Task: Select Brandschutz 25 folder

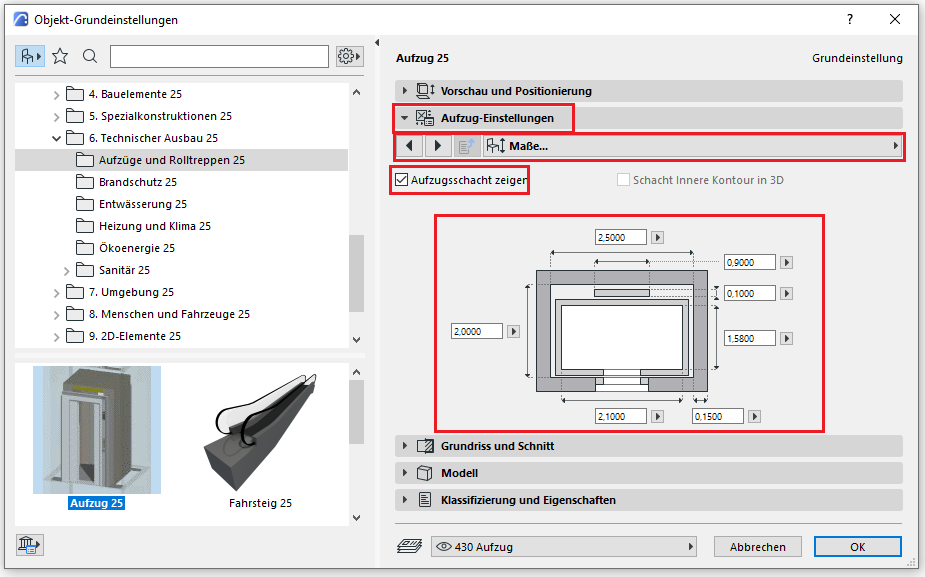Action: click(137, 182)
